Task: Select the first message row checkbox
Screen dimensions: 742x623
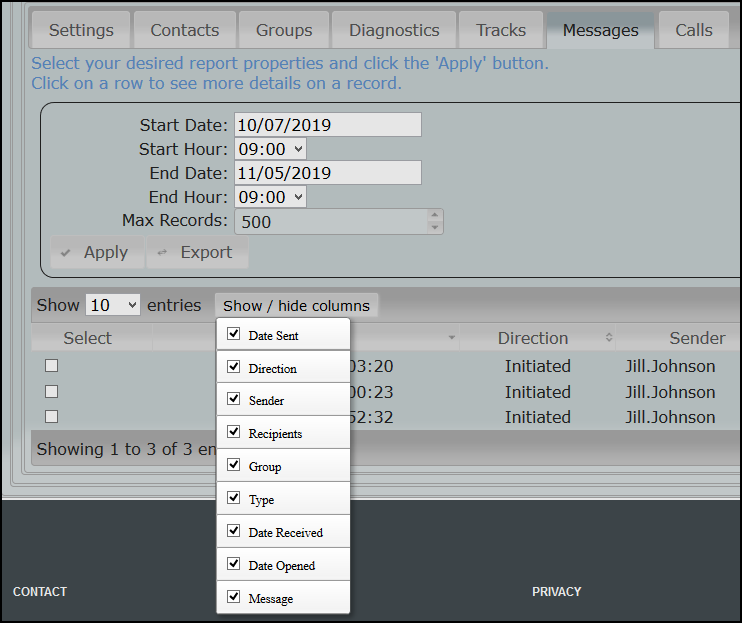Action: [52, 366]
